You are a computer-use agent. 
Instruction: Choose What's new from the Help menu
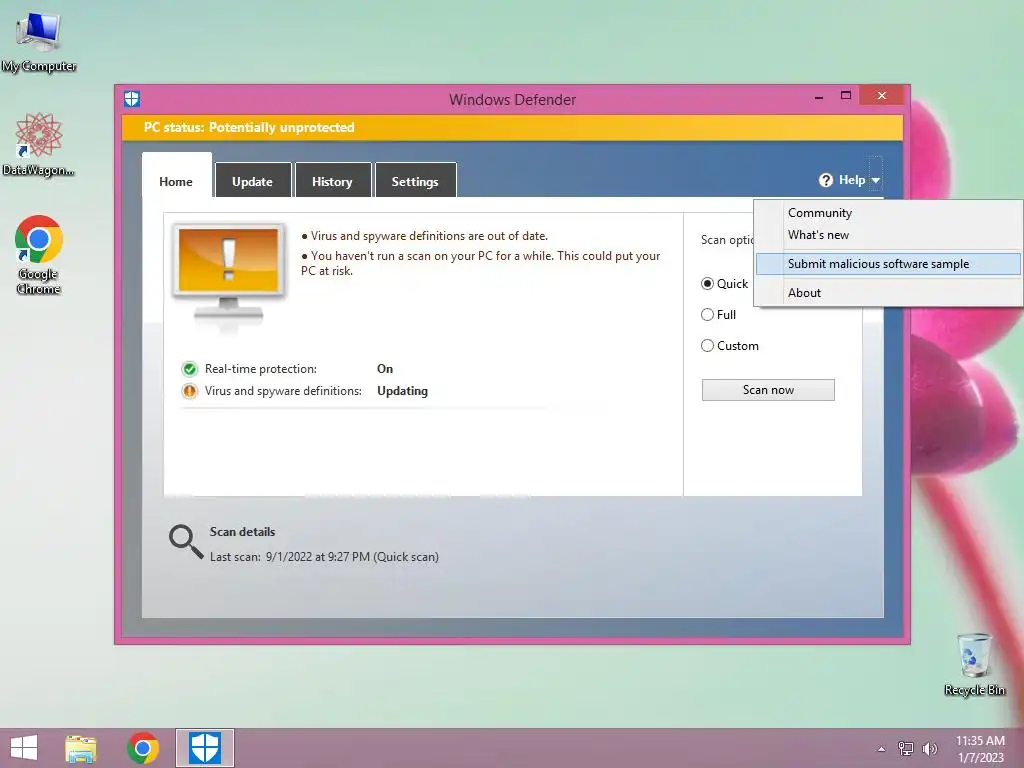tap(888, 235)
